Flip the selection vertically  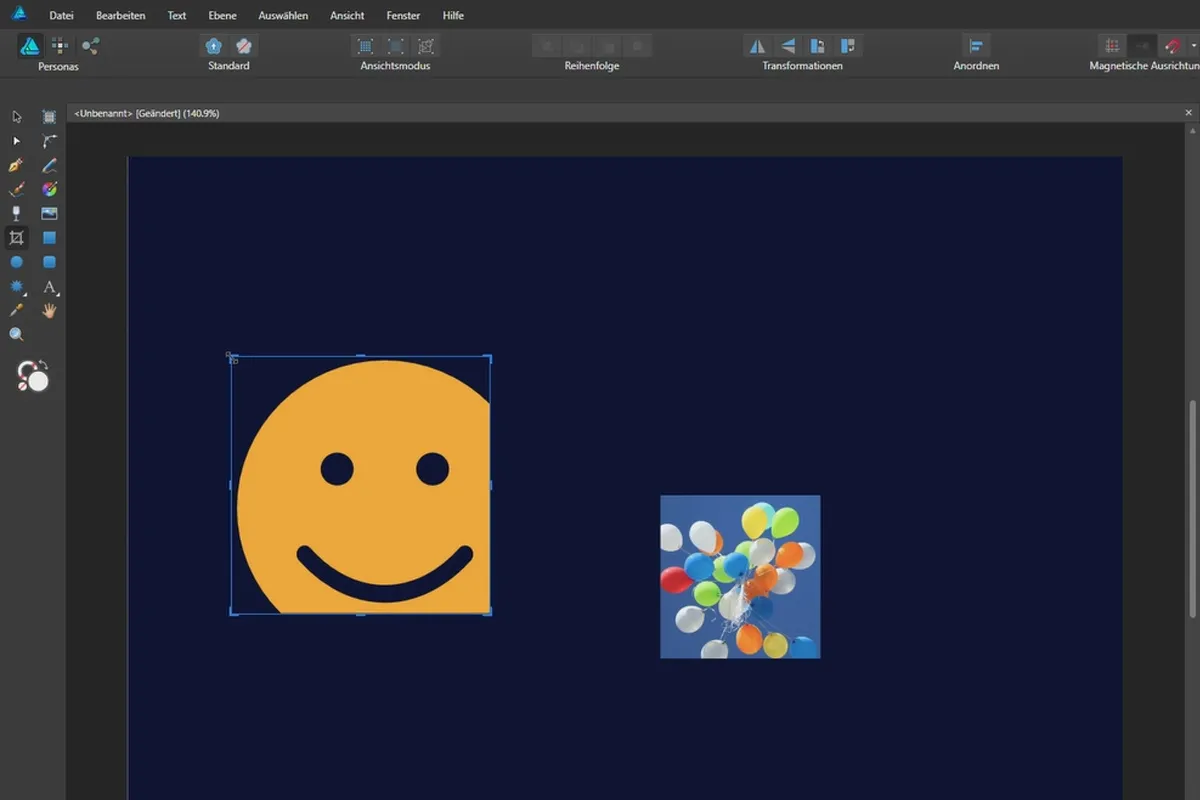788,46
